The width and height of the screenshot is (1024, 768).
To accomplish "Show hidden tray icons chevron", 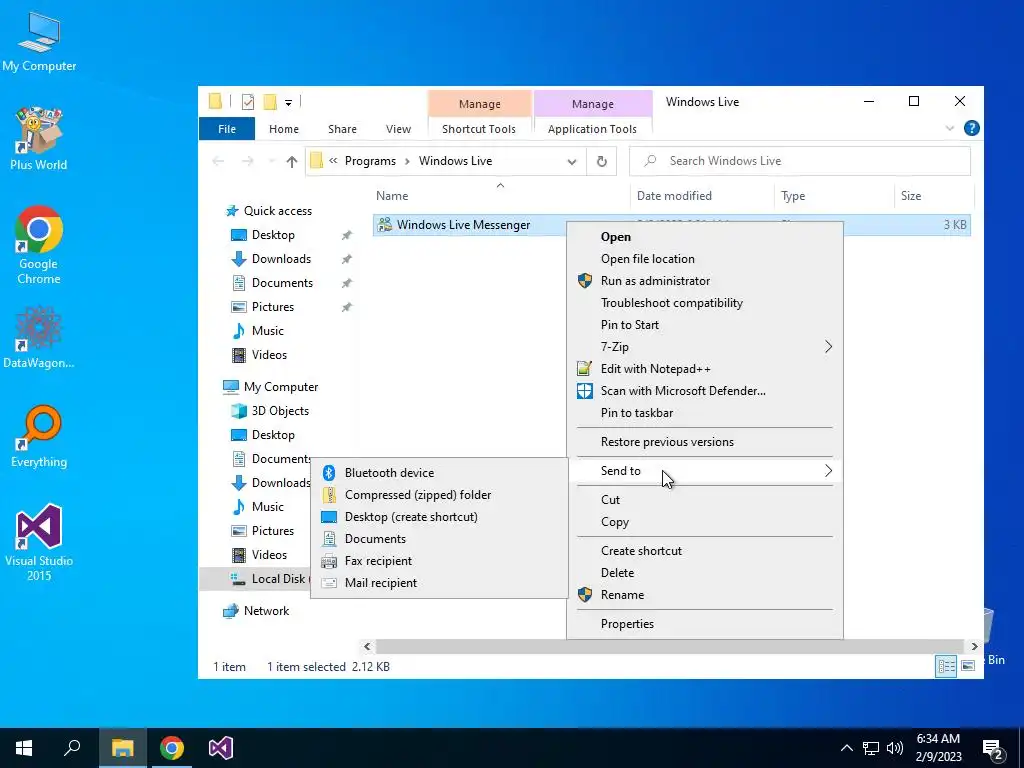I will tap(846, 748).
